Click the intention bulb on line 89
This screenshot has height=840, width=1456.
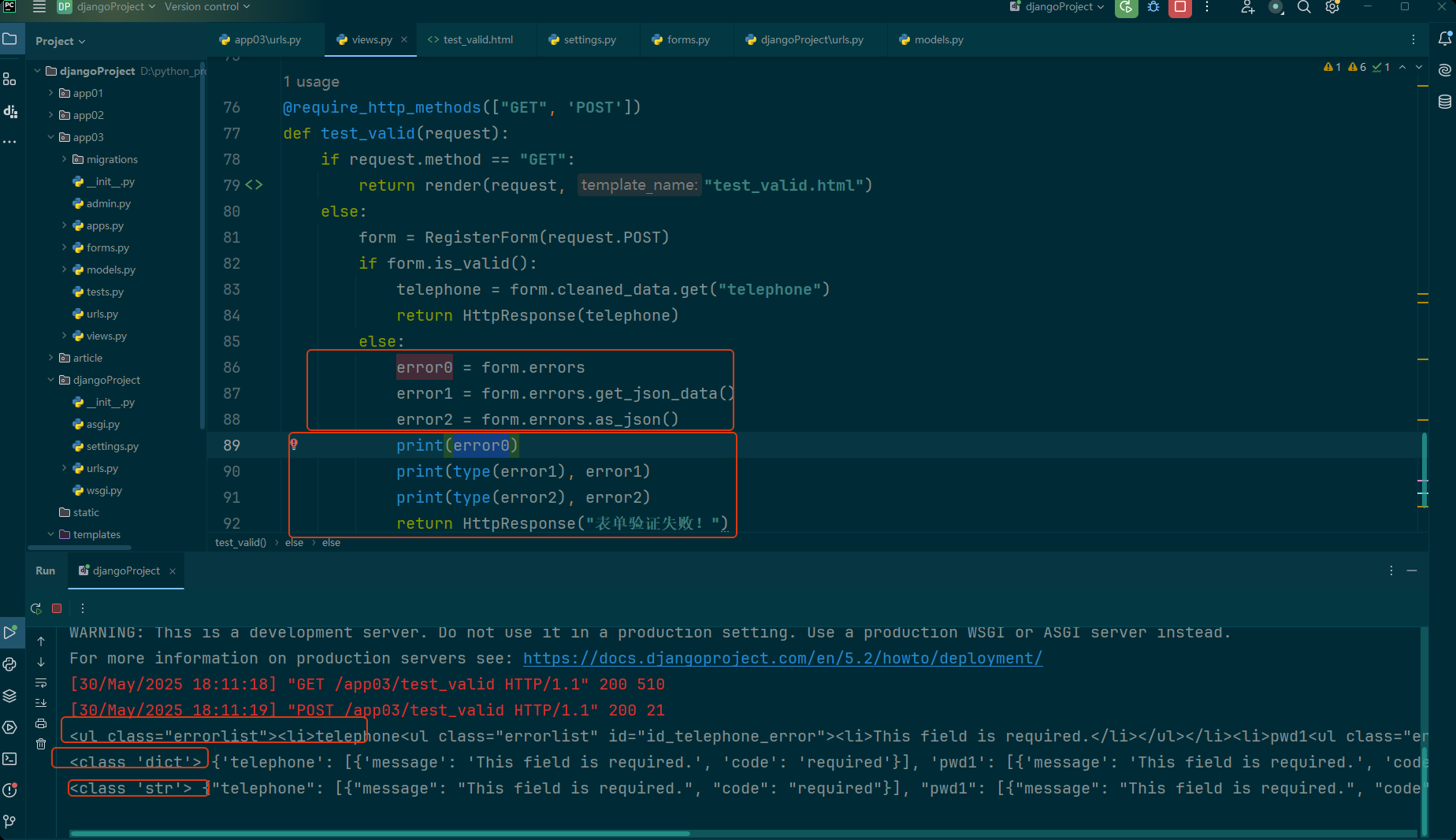click(x=294, y=444)
